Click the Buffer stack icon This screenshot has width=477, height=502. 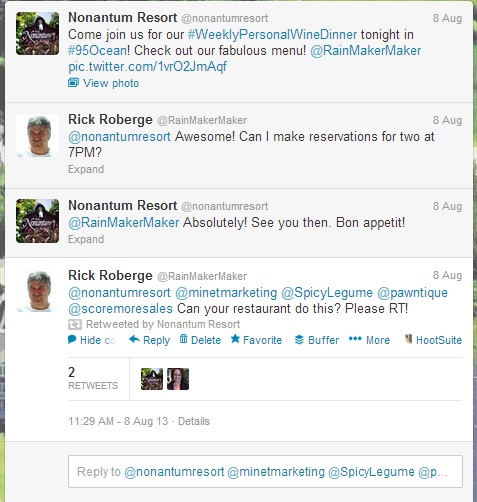click(299, 340)
